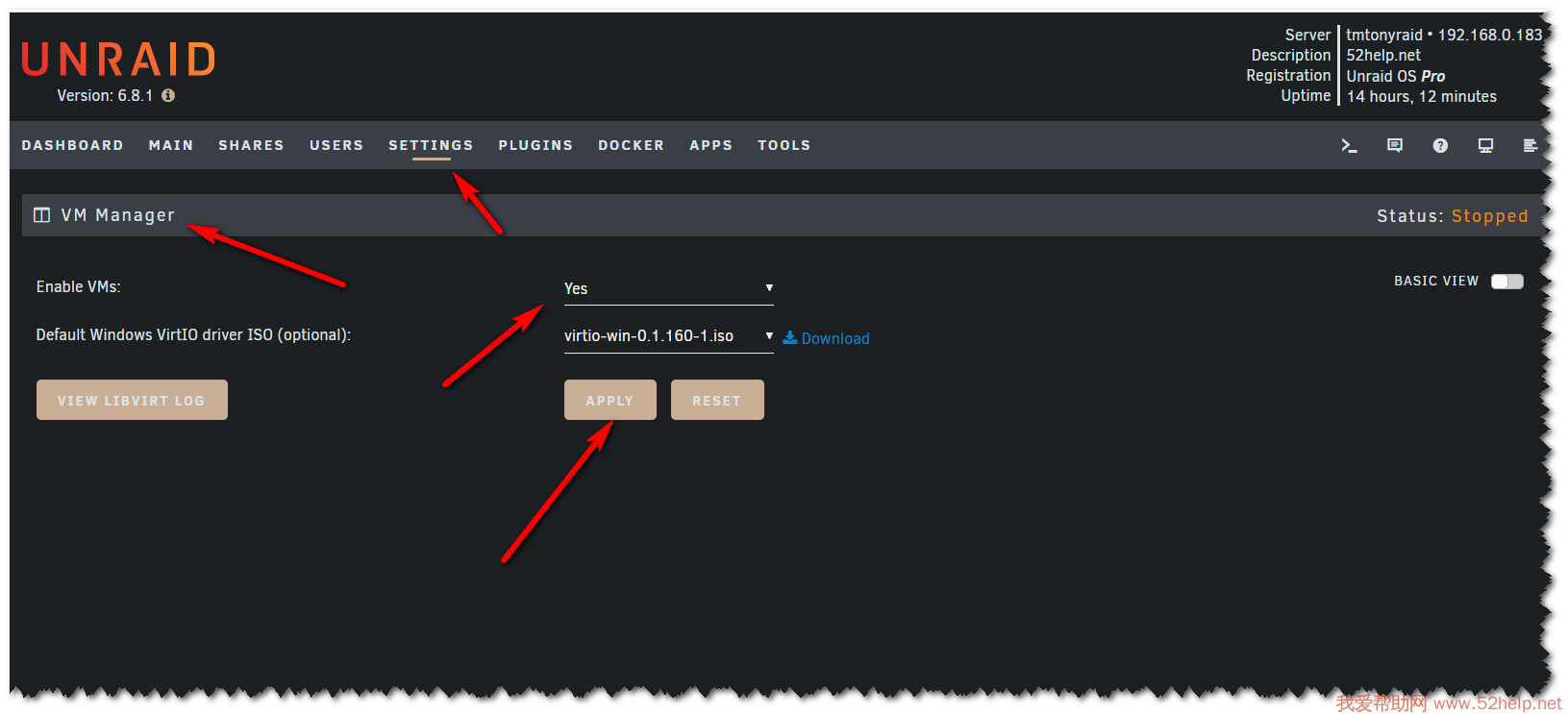Switch to the Shares tab
Screen dimensions: 1568x714
[x=251, y=145]
